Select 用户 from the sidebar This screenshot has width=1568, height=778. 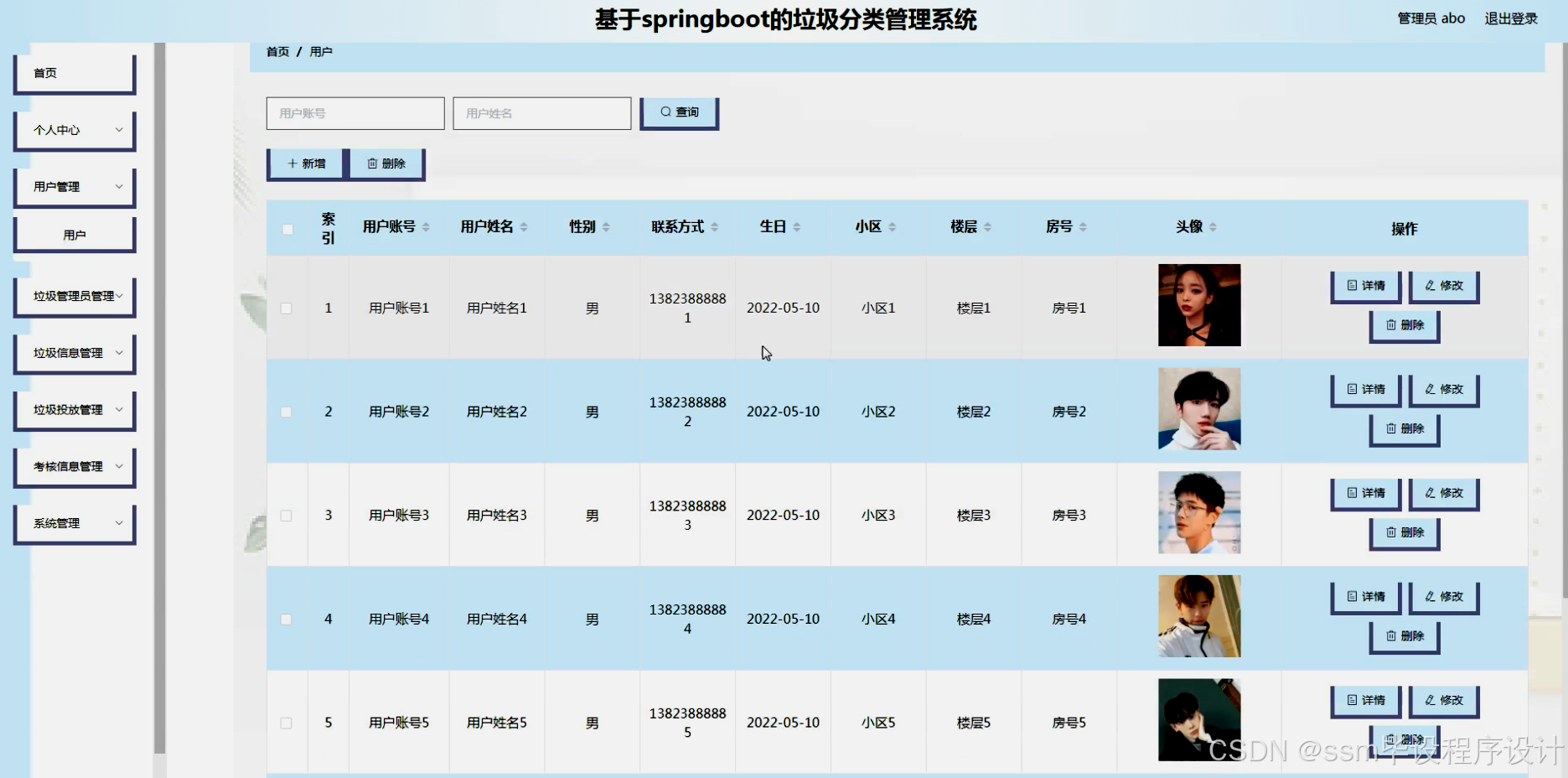click(74, 233)
